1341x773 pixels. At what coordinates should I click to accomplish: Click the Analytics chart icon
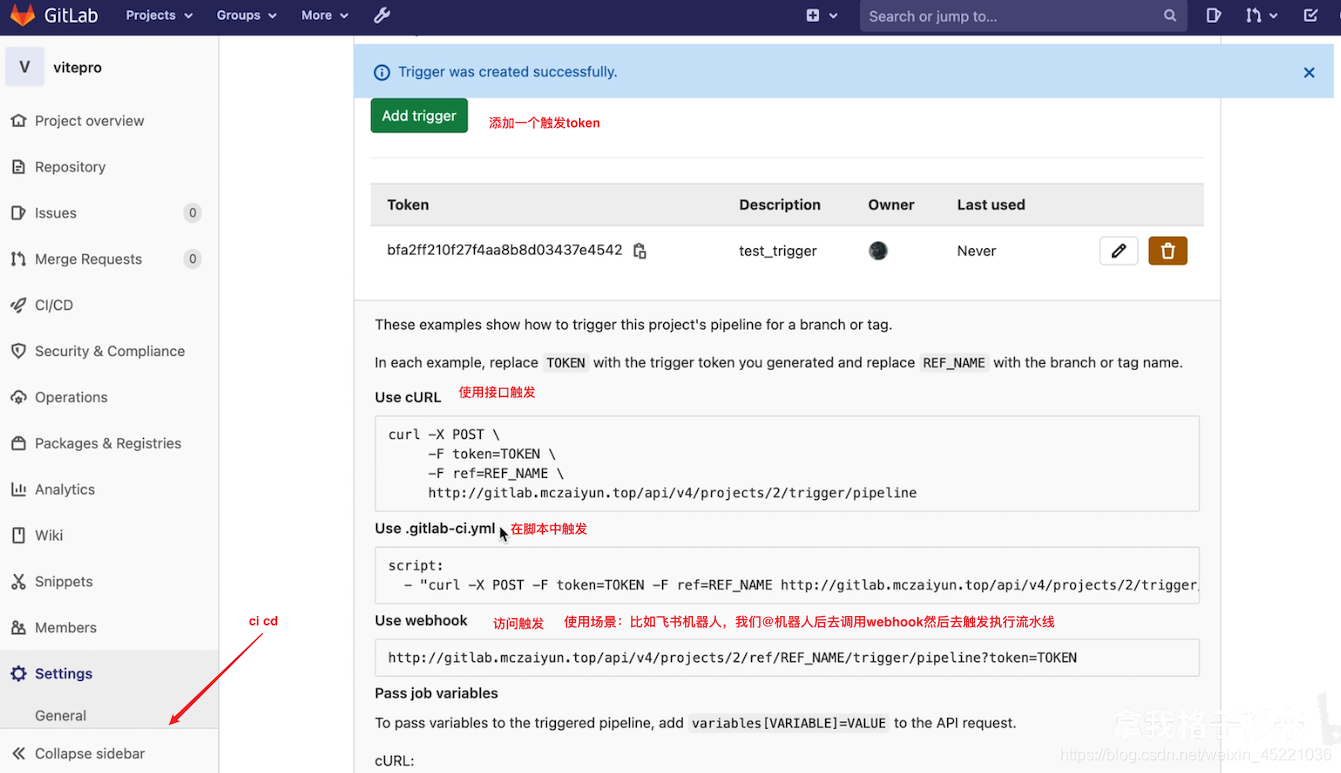(18, 488)
